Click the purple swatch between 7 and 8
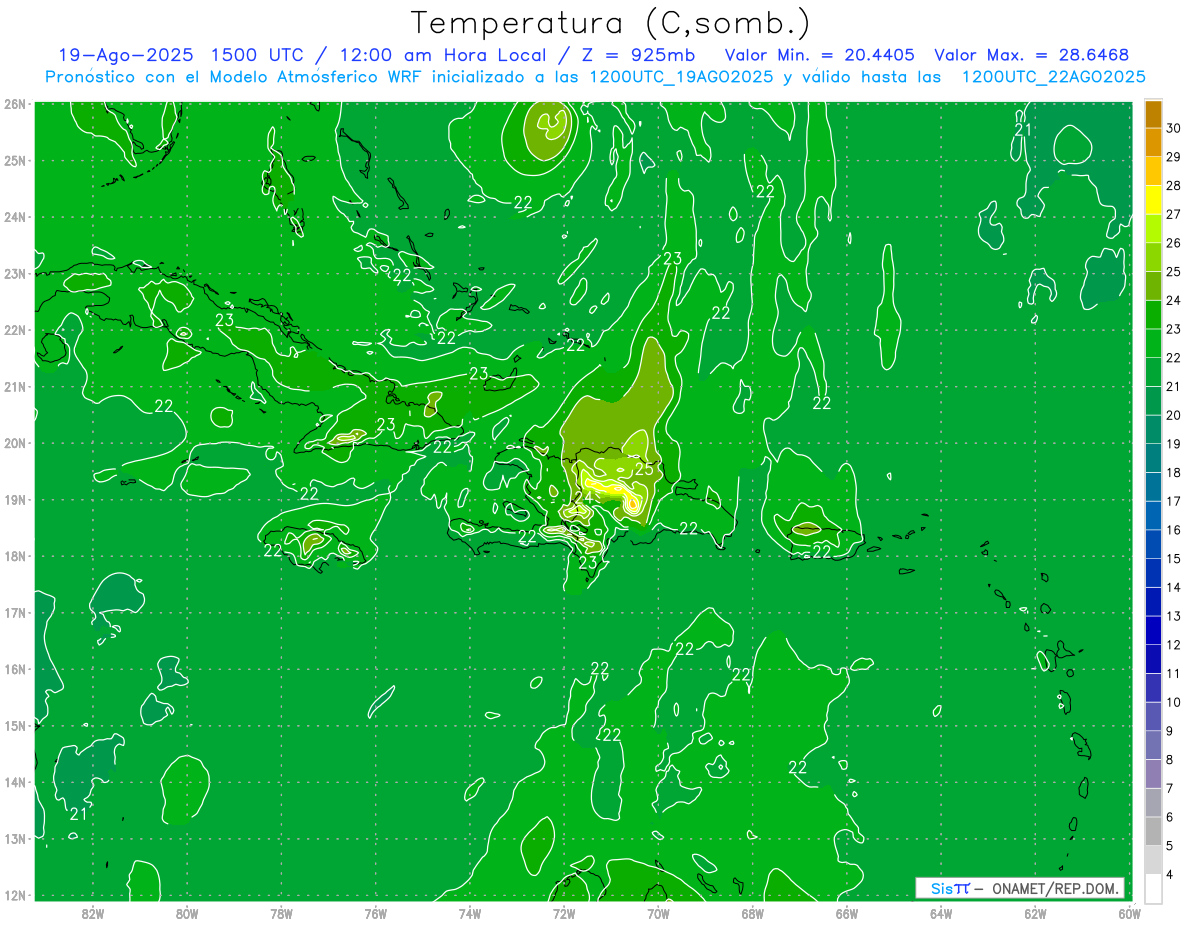This screenshot has height=927, width=1200. point(1153,773)
